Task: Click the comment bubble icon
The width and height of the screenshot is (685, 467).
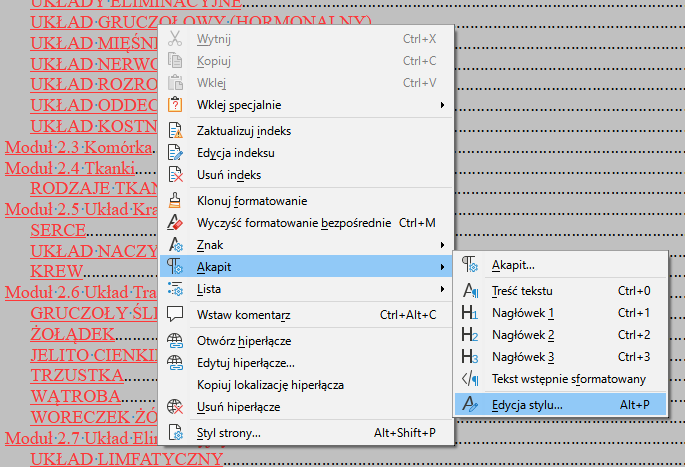Action: (x=175, y=314)
